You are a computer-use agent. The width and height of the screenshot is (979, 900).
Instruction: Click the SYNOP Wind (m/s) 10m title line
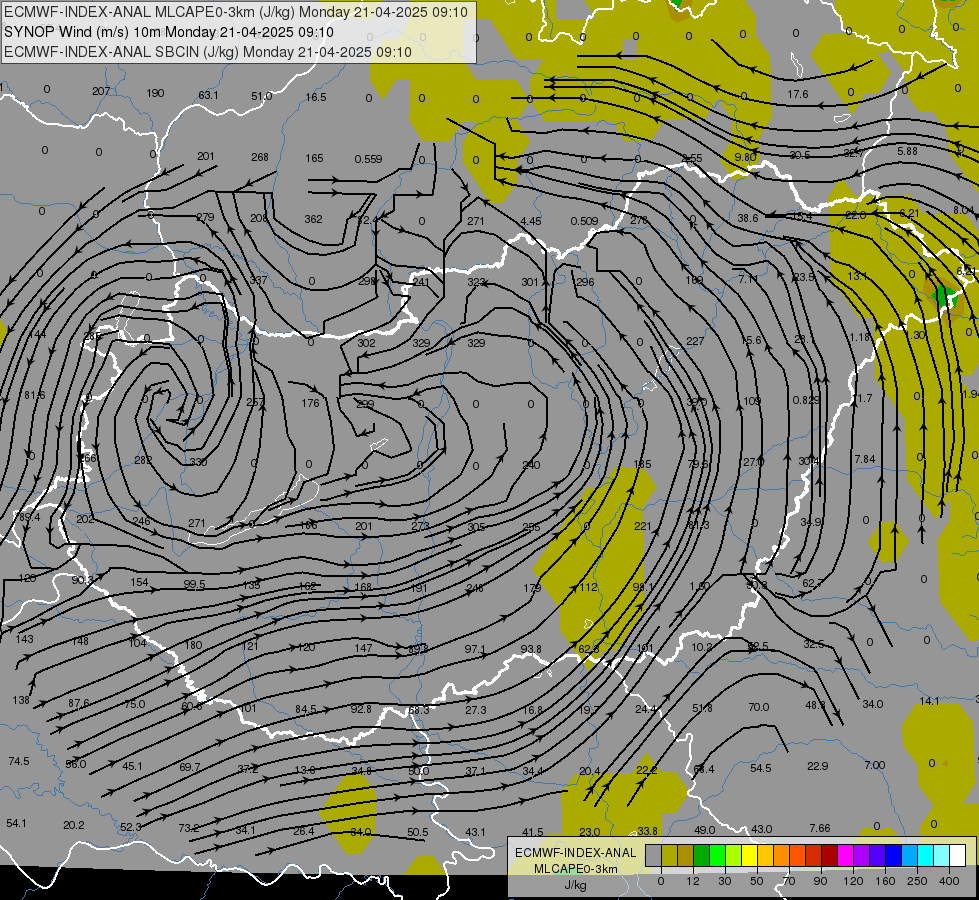(169, 32)
